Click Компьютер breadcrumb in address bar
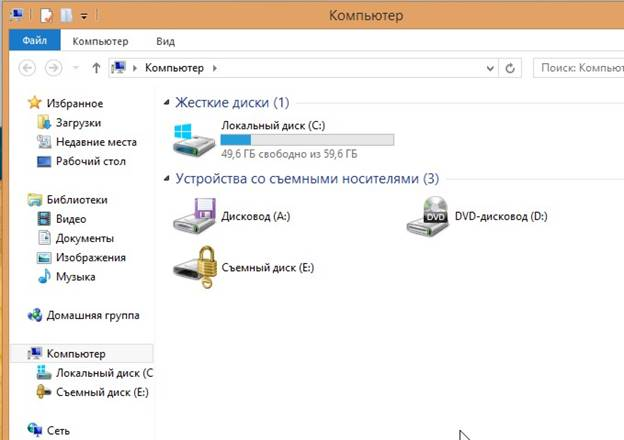The image size is (624, 440). [x=174, y=68]
